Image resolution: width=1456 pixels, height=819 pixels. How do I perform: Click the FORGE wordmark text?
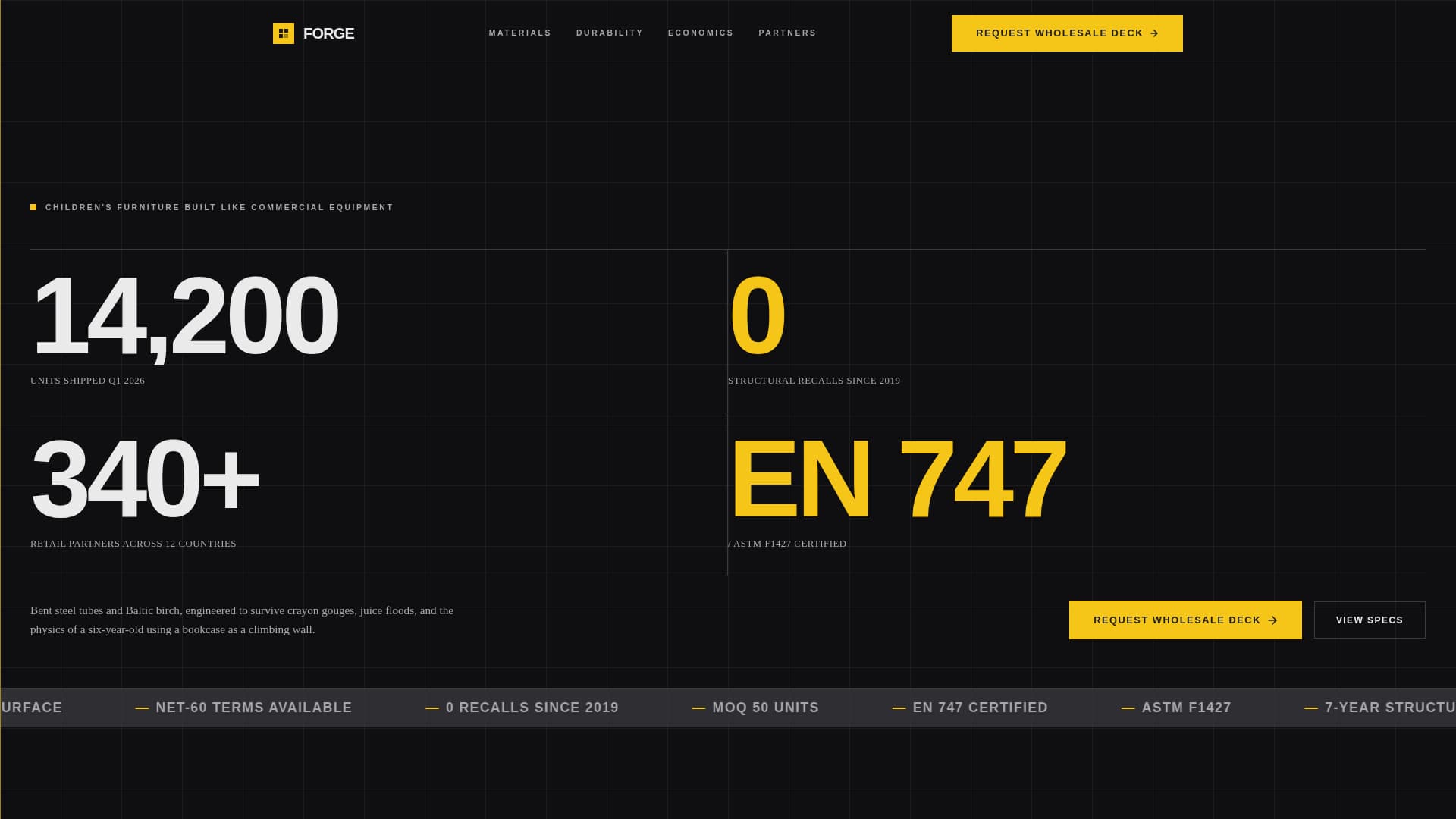(x=328, y=33)
